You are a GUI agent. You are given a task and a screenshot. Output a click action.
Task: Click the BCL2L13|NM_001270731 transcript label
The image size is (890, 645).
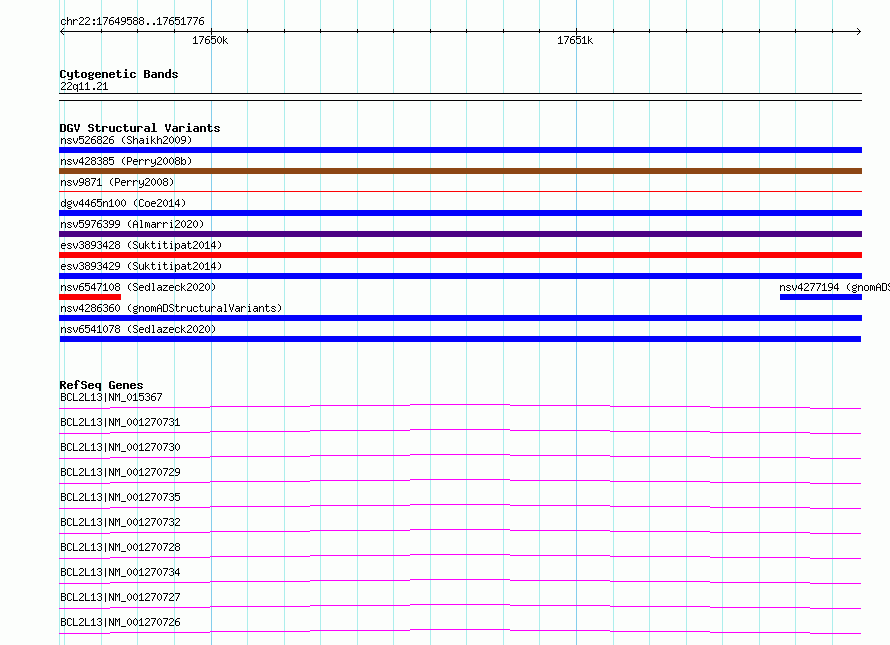coord(120,422)
